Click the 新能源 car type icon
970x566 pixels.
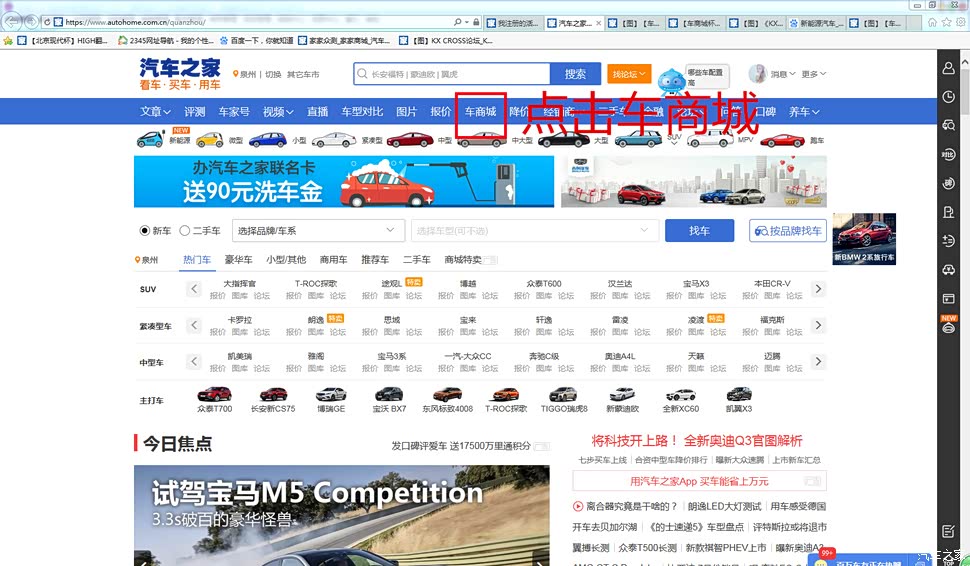[150, 139]
